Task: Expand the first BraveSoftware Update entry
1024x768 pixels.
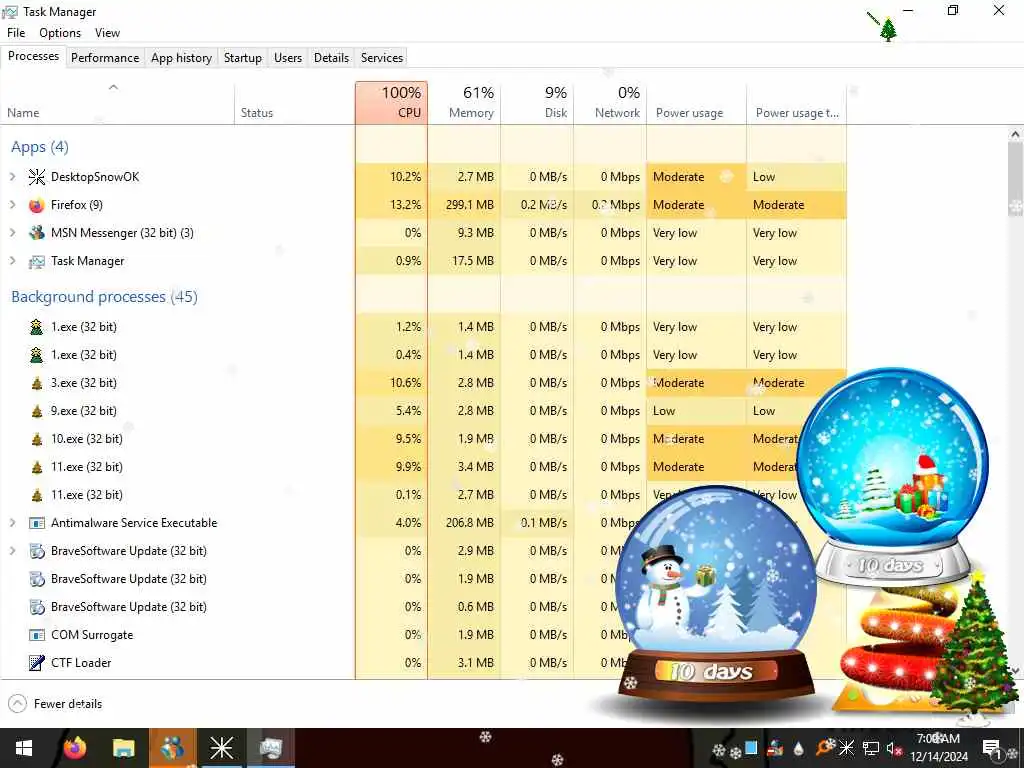Action: [12, 551]
